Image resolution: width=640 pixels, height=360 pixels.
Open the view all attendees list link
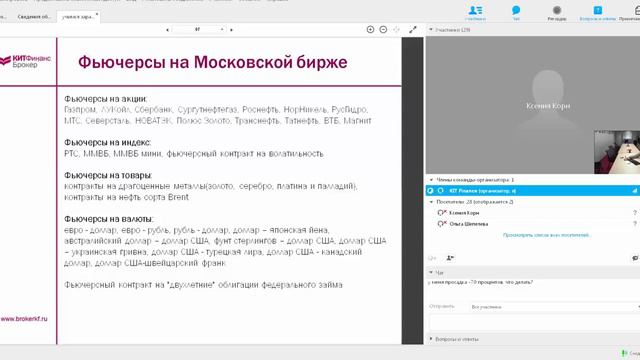547,235
